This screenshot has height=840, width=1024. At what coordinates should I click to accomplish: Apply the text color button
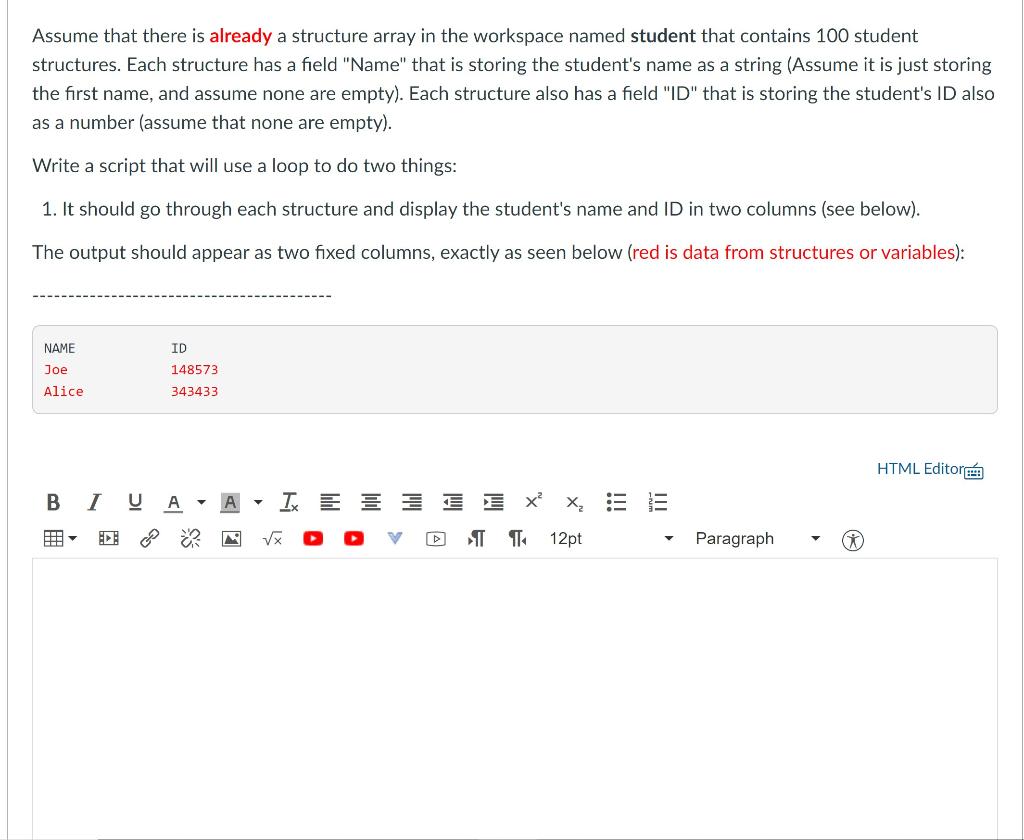[173, 502]
